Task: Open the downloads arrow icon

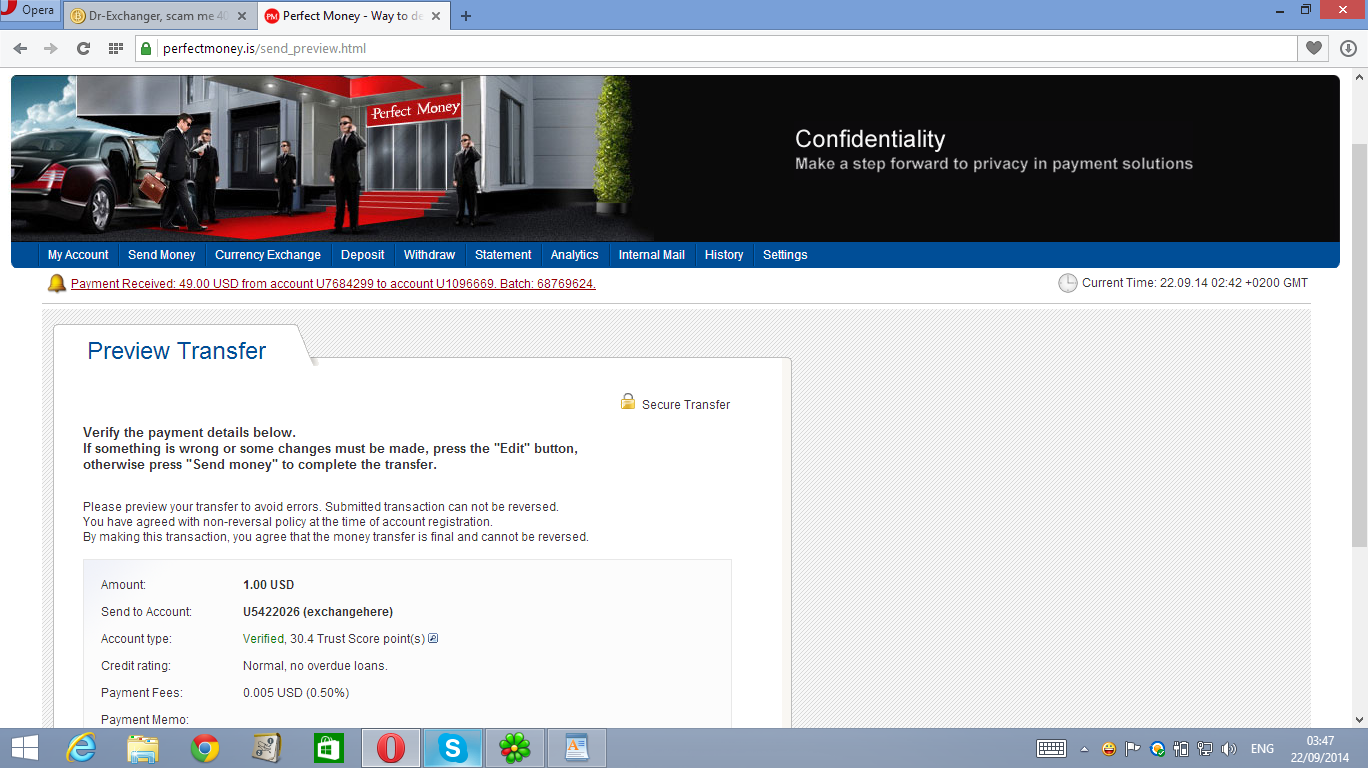Action: tap(1348, 48)
